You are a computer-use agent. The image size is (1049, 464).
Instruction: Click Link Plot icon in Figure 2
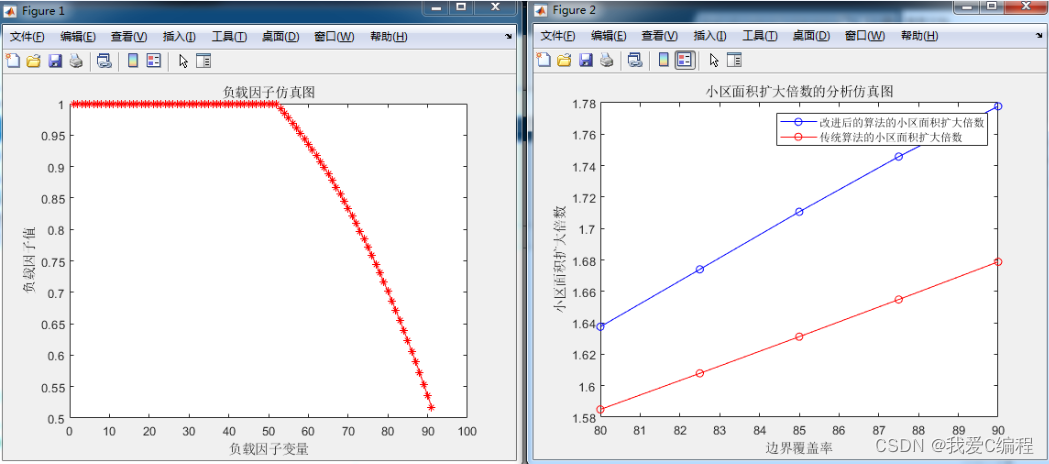pos(634,60)
